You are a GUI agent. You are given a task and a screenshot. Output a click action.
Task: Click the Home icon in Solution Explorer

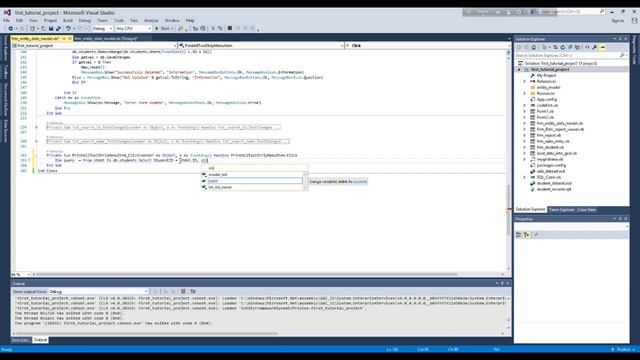[533, 47]
